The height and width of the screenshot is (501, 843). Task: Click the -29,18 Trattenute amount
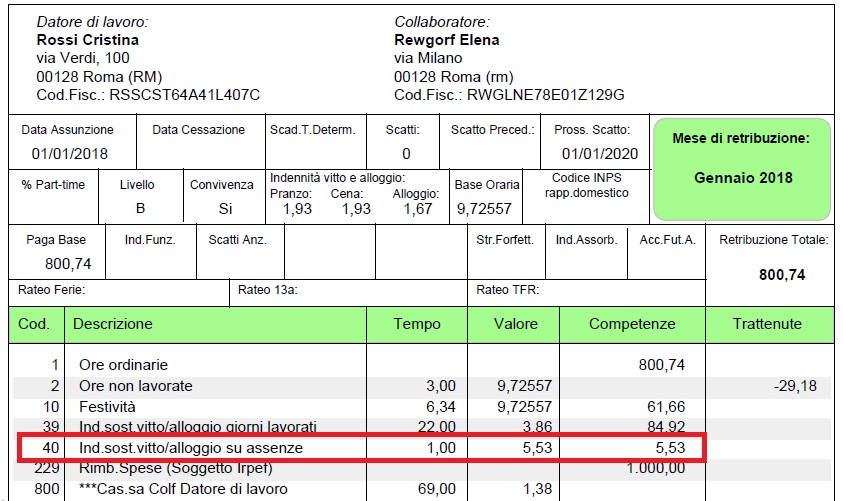coord(796,386)
